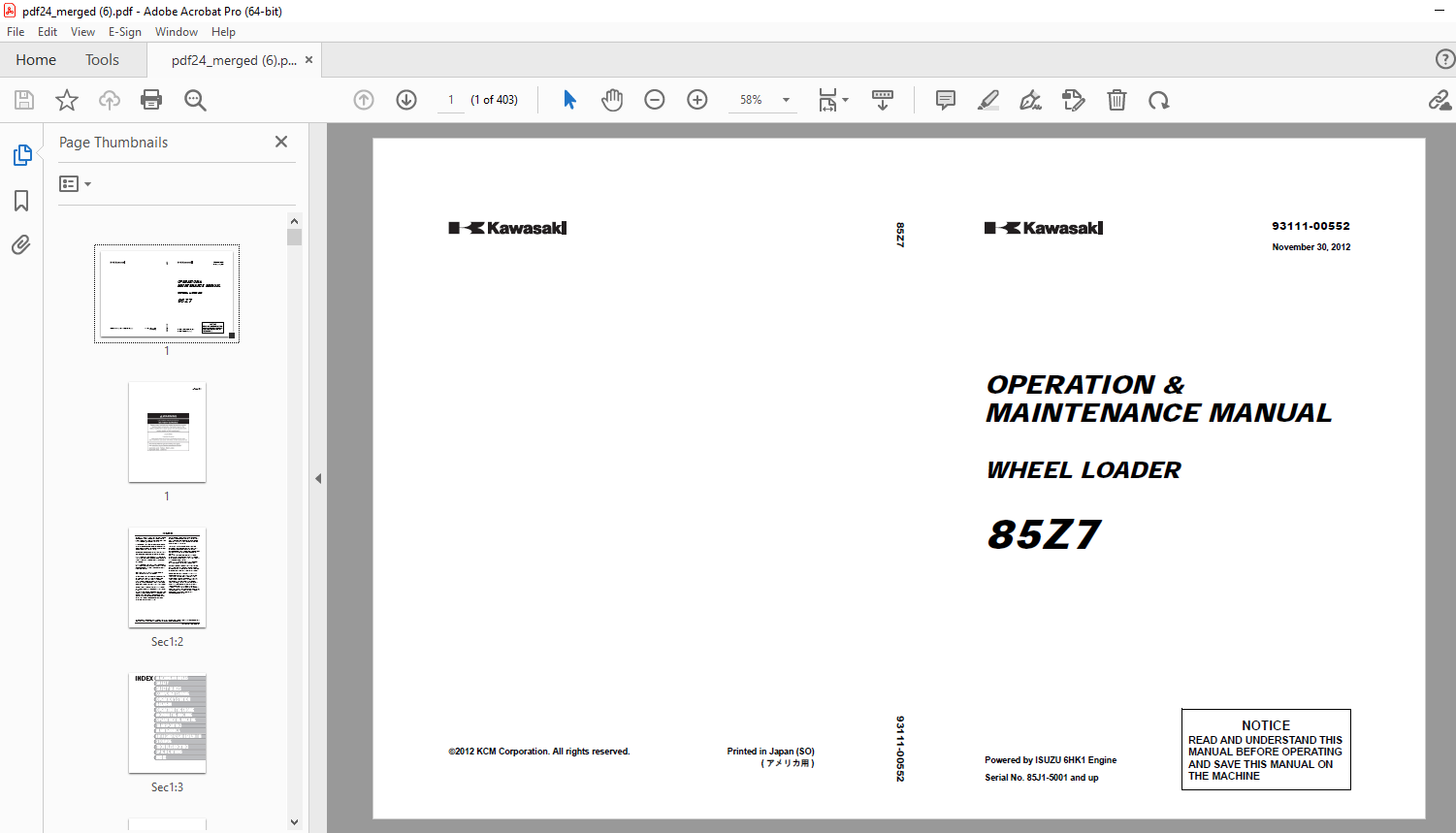Click the thumbnails scrollbar handle

click(x=295, y=237)
